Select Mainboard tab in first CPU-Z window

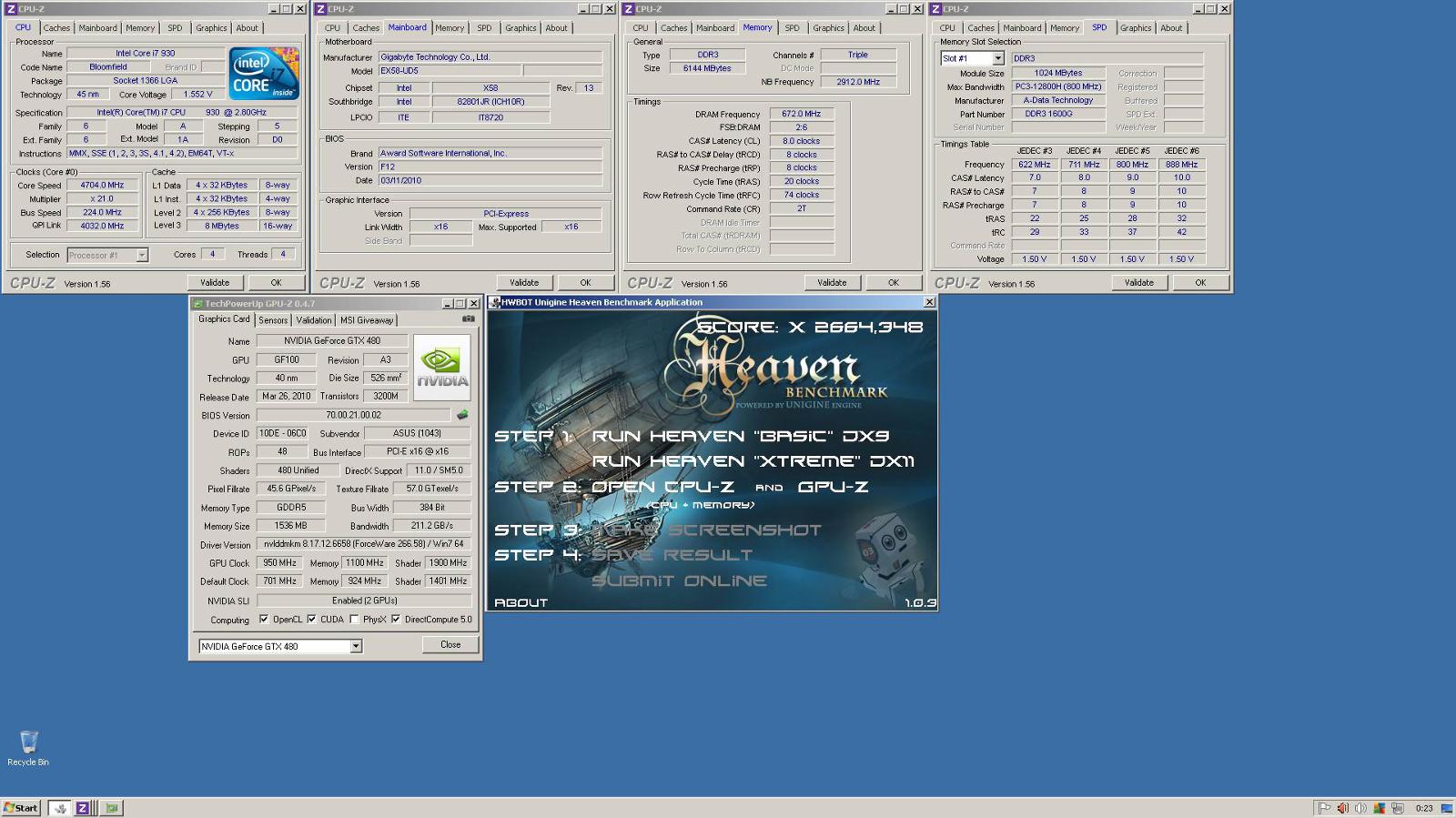(x=97, y=28)
